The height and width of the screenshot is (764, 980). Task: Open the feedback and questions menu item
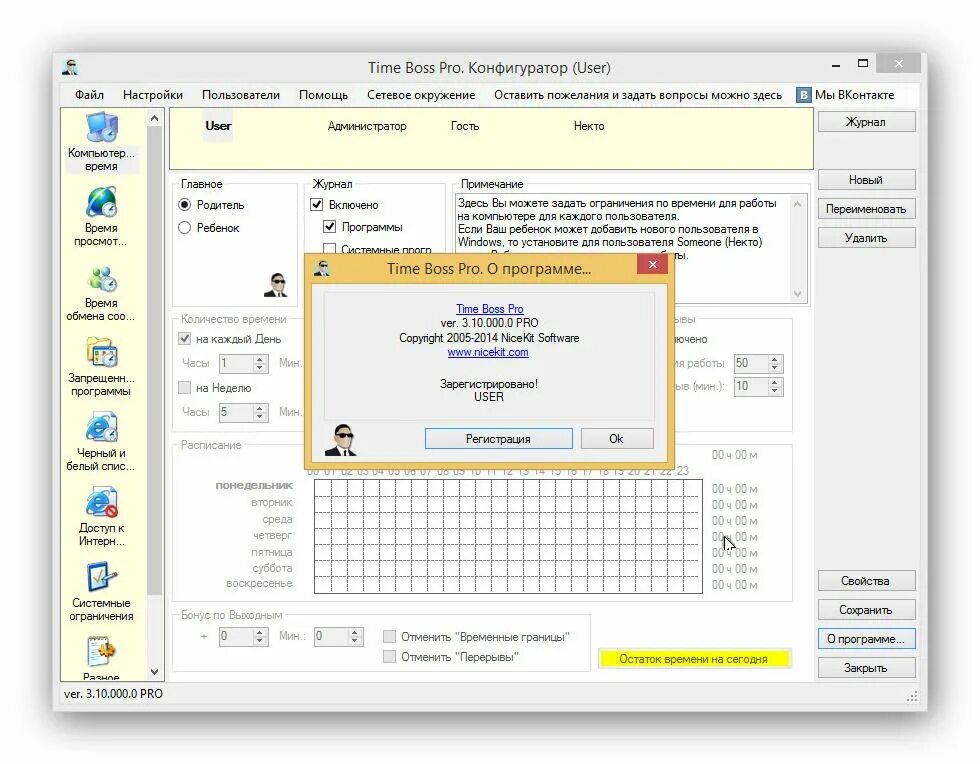[638, 95]
